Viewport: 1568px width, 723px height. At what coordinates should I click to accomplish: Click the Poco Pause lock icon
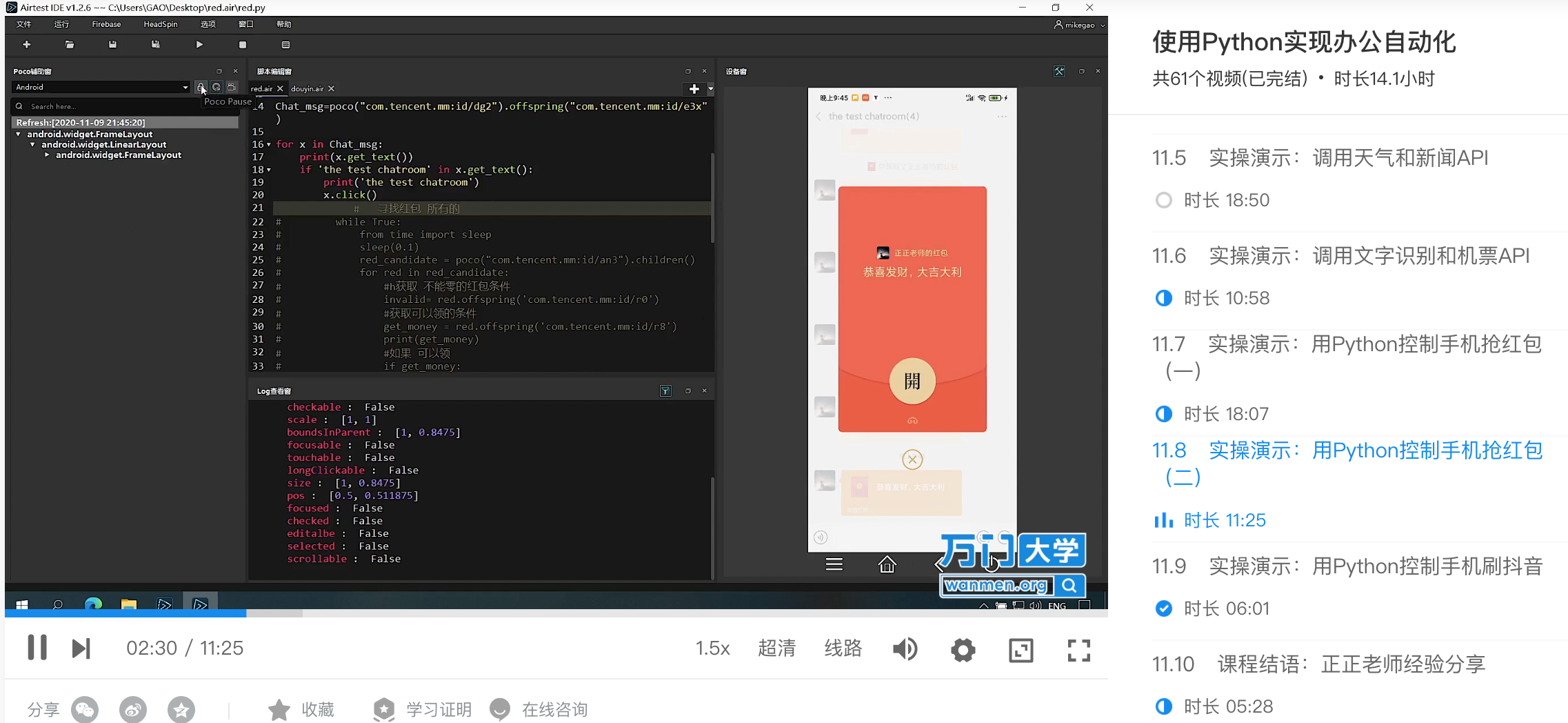click(x=200, y=87)
